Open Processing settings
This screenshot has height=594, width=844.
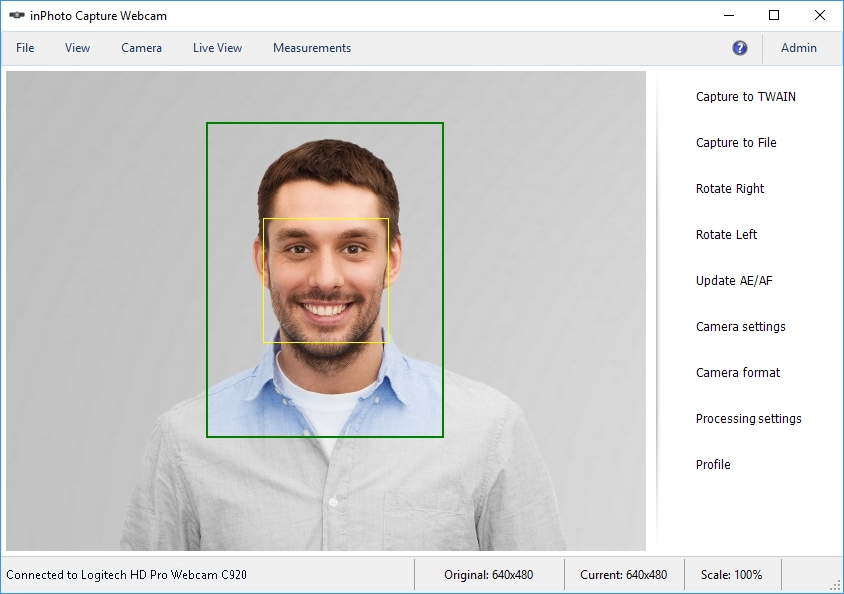click(x=748, y=419)
